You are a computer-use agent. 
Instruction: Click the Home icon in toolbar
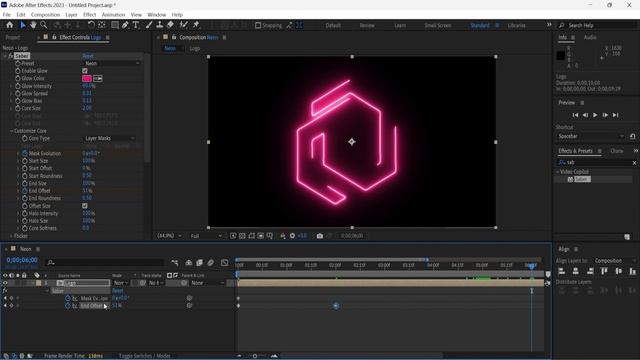(10, 25)
